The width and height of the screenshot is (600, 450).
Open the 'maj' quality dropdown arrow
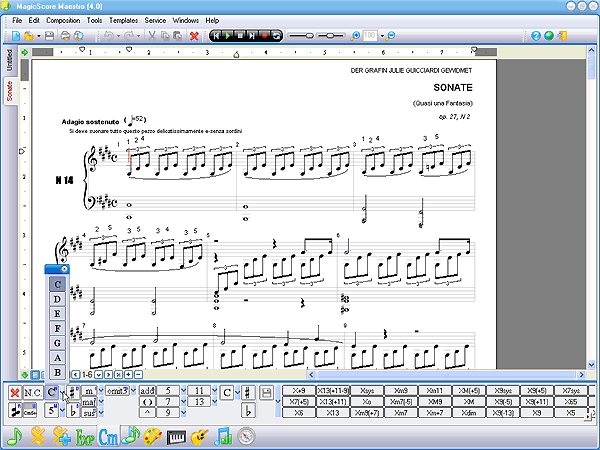click(101, 402)
